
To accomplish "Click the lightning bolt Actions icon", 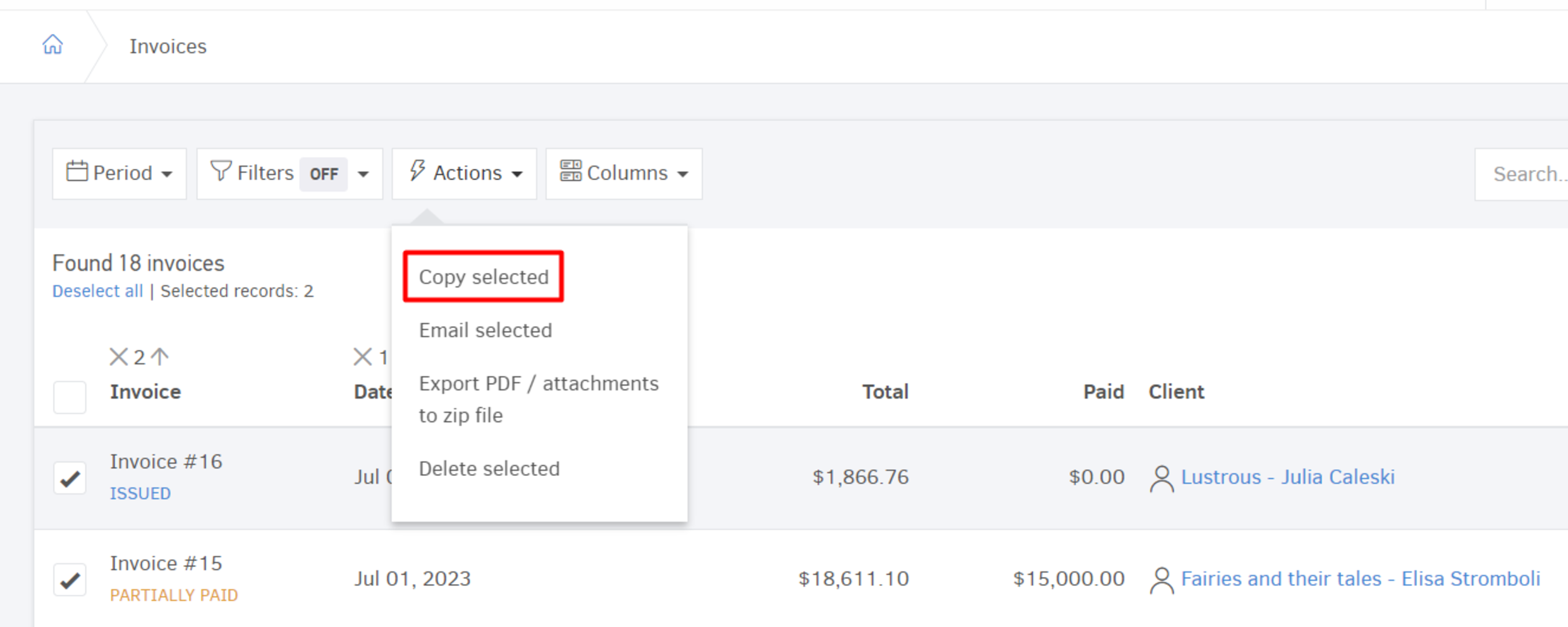I will [x=417, y=171].
